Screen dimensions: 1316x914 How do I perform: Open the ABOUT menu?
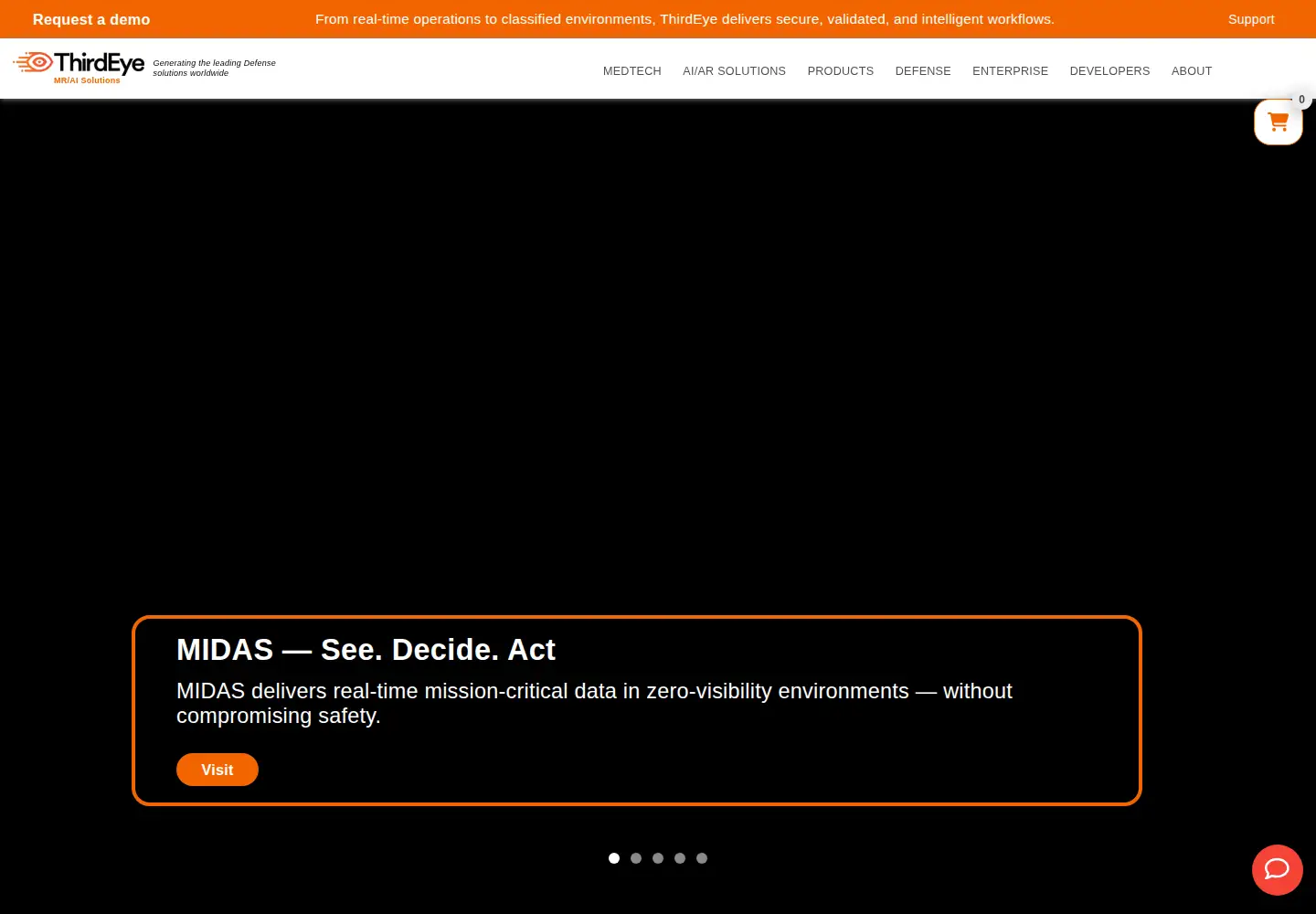pyautogui.click(x=1192, y=71)
